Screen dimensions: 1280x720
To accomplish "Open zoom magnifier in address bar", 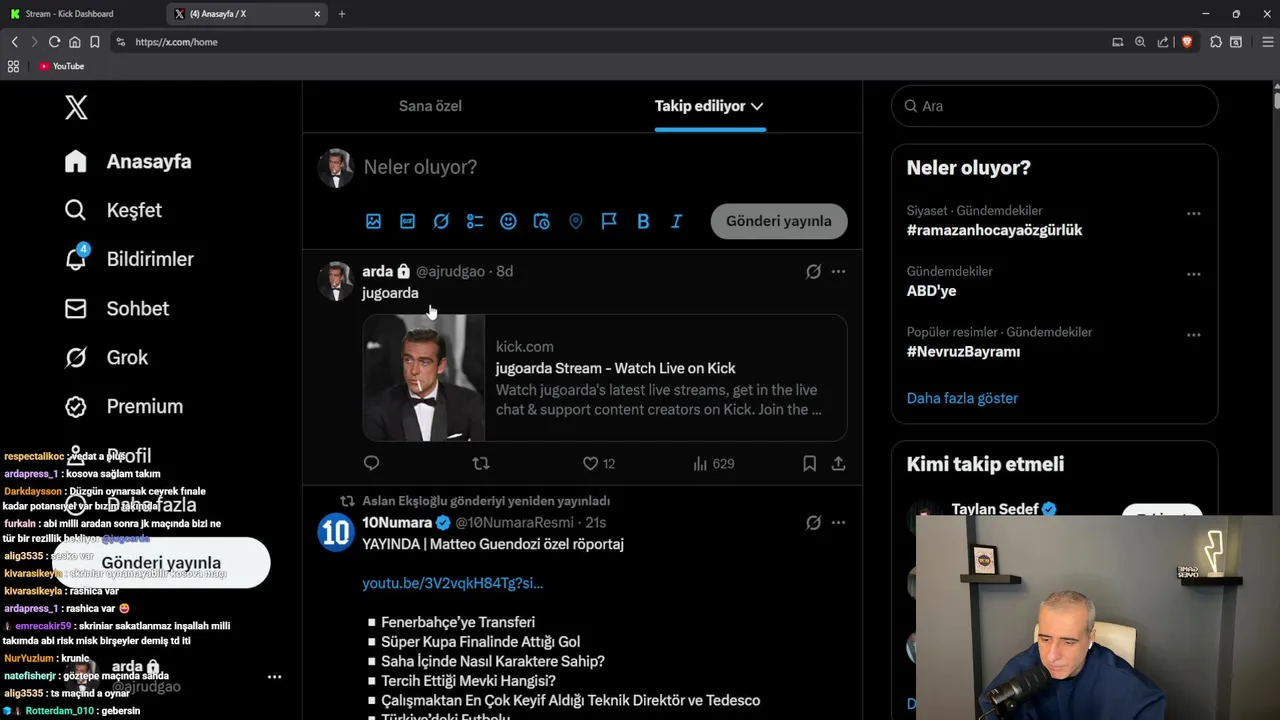I will click(1140, 42).
